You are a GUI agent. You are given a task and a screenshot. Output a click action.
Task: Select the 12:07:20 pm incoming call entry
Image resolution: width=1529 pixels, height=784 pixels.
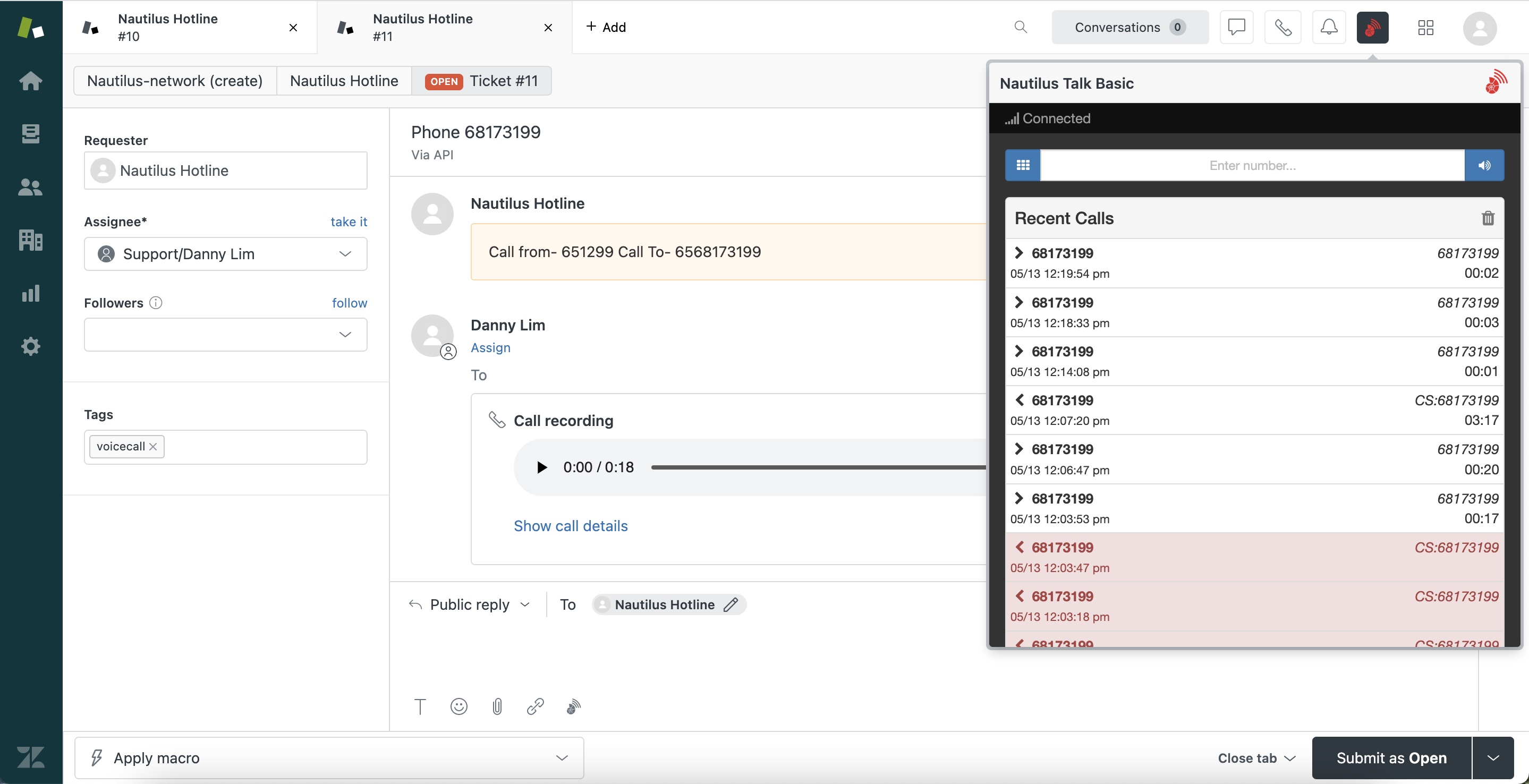[1254, 410]
